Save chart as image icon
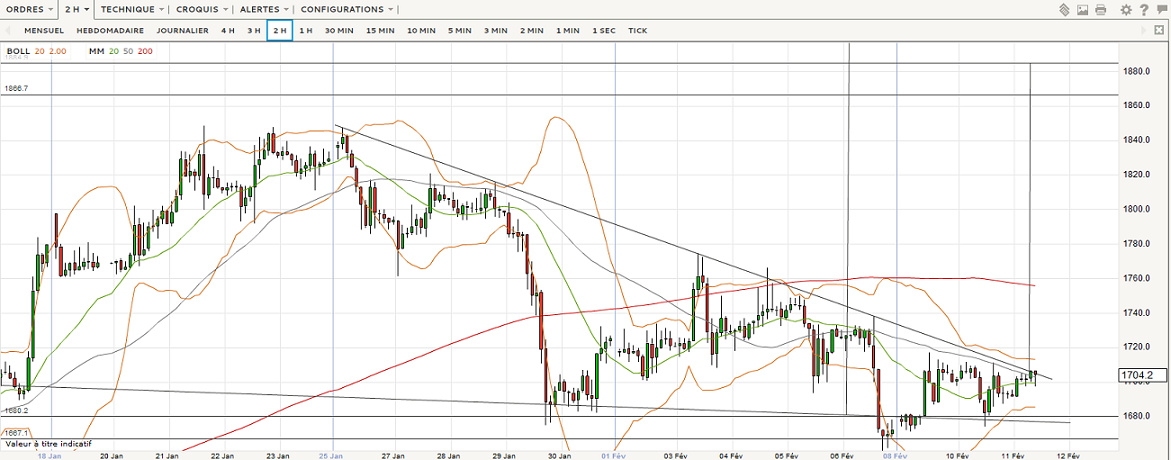 click(x=1083, y=10)
